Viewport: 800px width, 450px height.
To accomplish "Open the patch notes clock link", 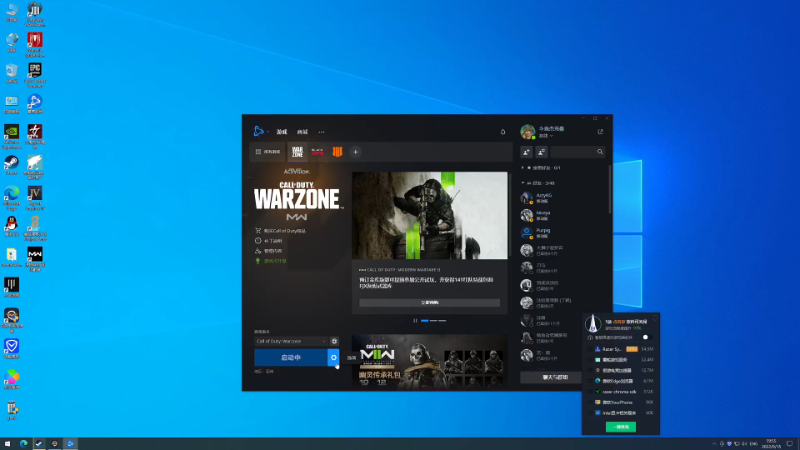I will 269,241.
